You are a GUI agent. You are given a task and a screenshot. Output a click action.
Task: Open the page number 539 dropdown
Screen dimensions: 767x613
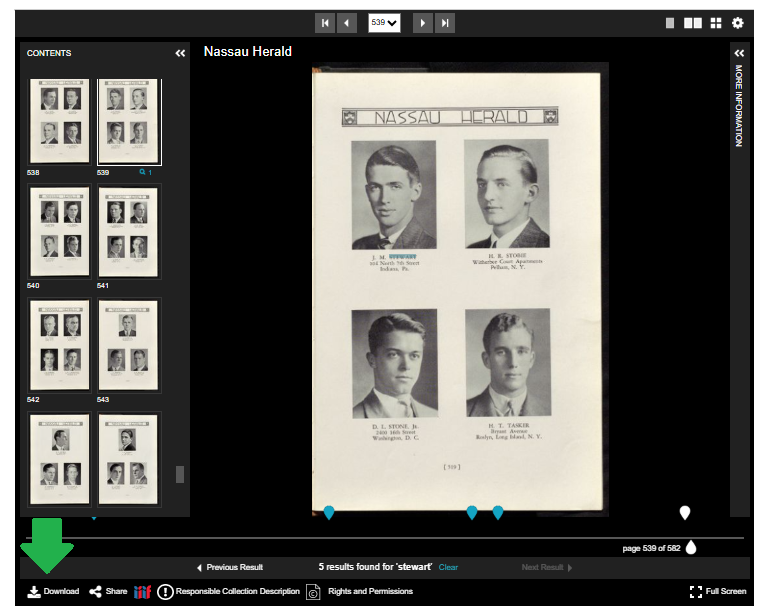tap(384, 23)
